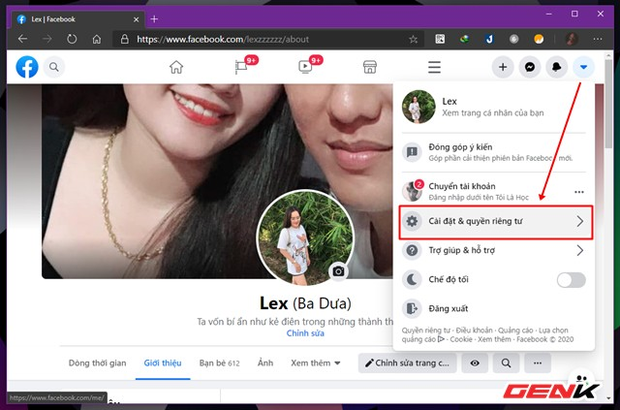The width and height of the screenshot is (620, 410).
Task: Open the Facebook search magnifier
Action: 54,67
